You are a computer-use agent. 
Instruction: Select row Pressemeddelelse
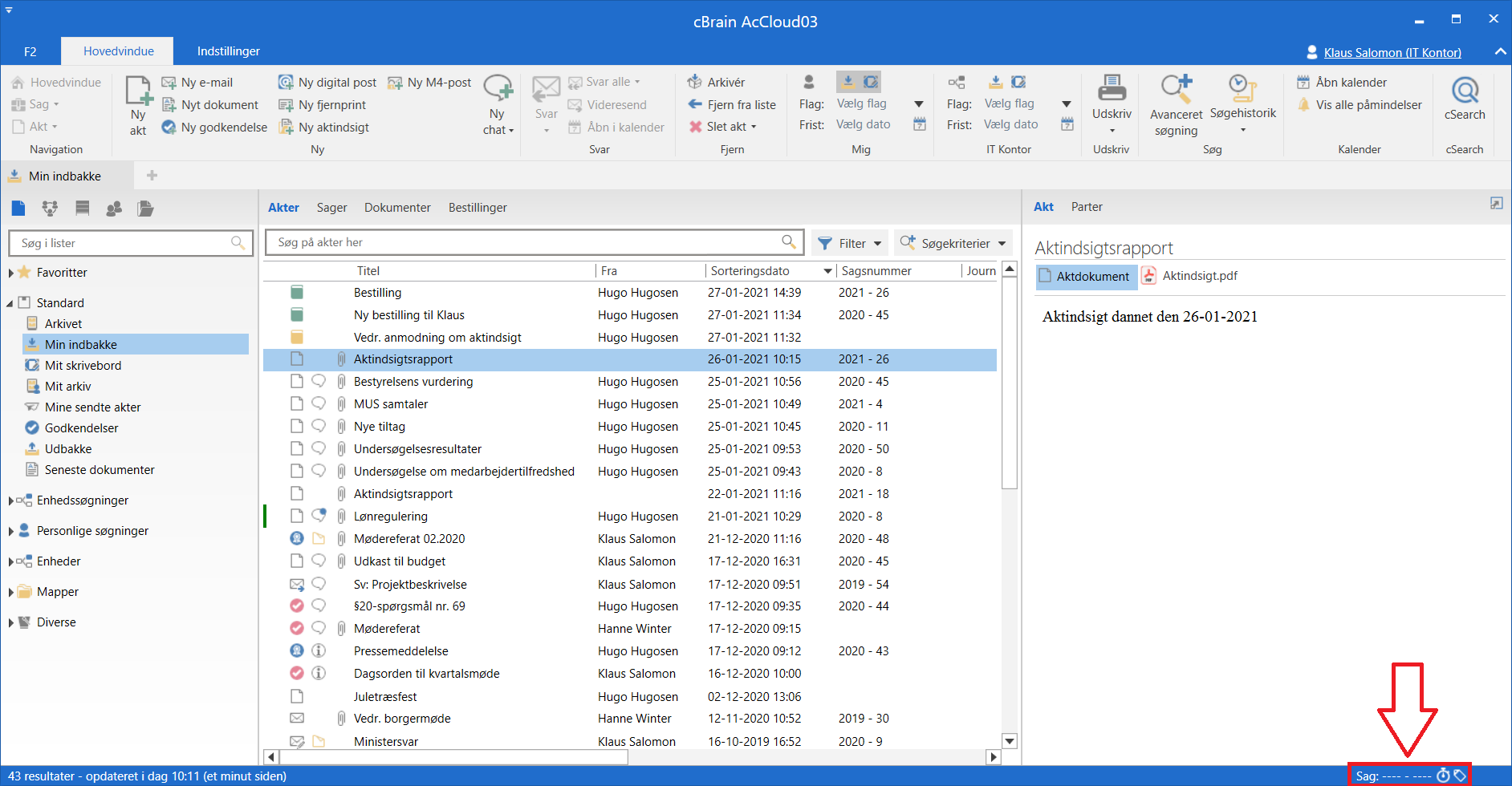pos(630,651)
